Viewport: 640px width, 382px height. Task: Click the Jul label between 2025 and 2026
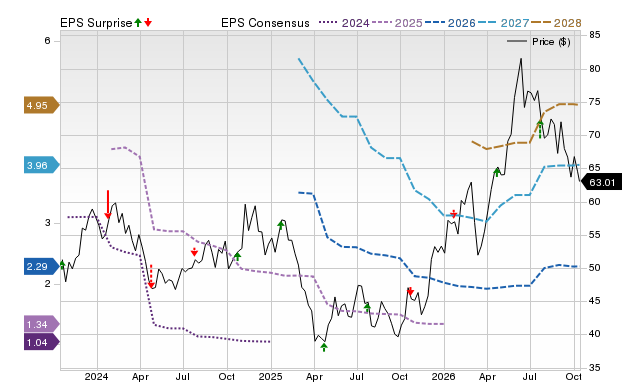tap(357, 376)
